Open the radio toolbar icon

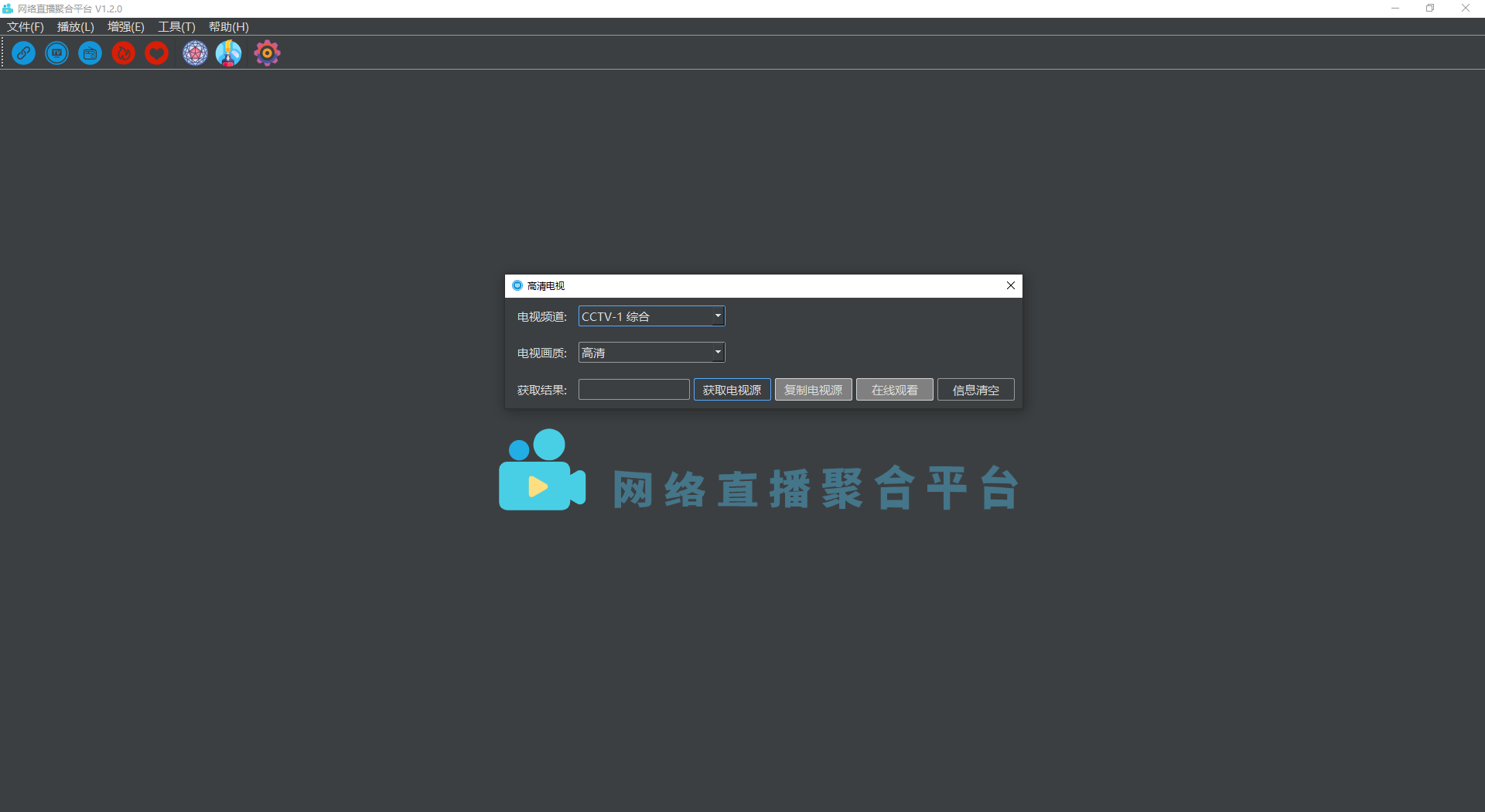coord(90,53)
